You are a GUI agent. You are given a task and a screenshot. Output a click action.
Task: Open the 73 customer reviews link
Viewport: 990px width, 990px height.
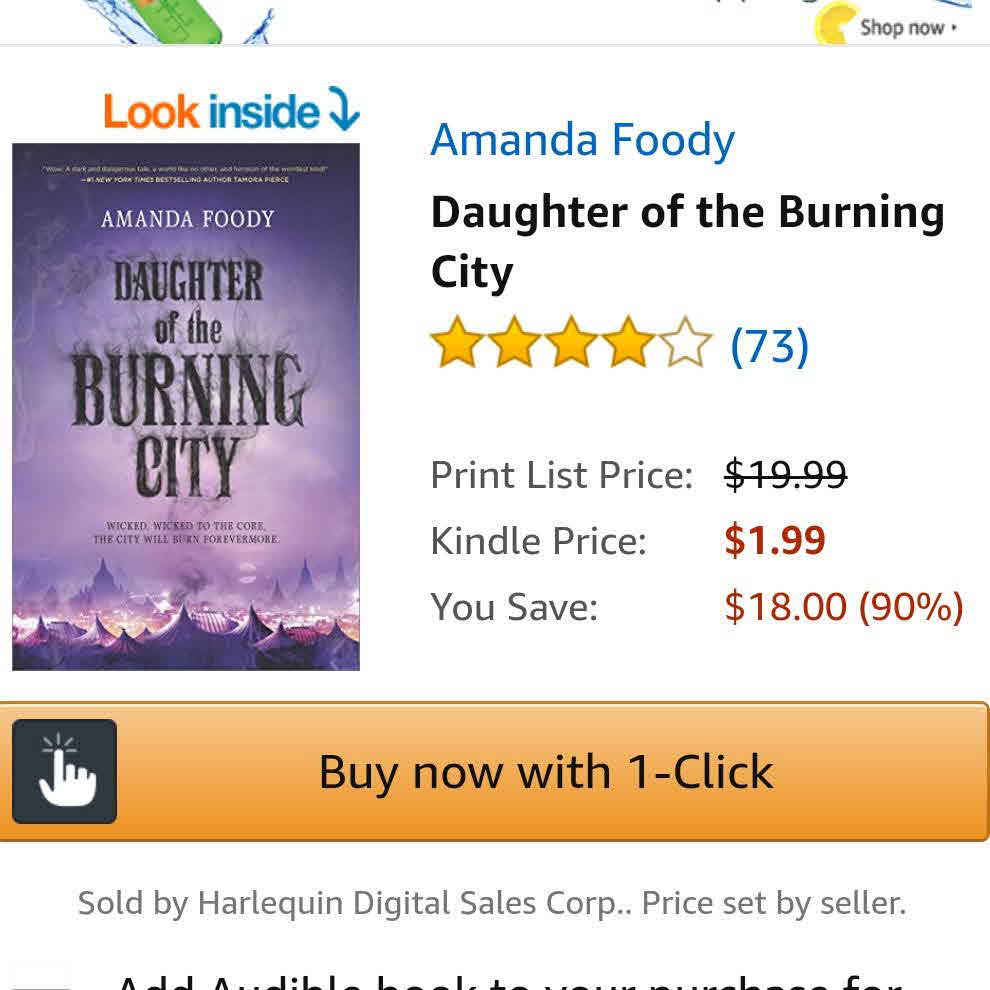click(769, 346)
